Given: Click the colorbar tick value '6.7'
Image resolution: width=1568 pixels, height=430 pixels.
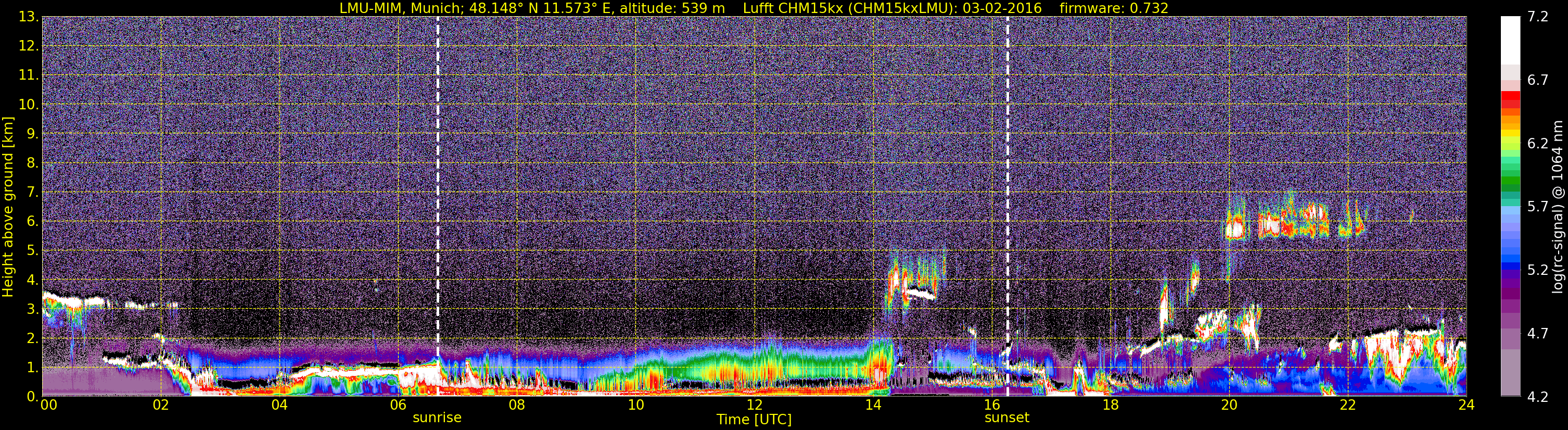Looking at the screenshot, I should point(1538,80).
